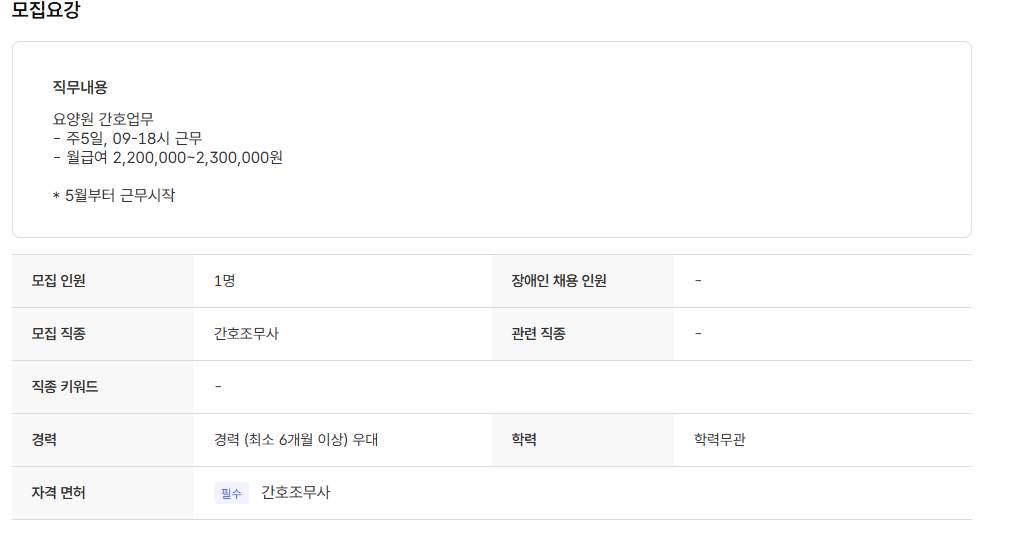Click the 주5일, 09-18시 근무 line
The width and height of the screenshot is (1027, 541).
pyautogui.click(x=128, y=138)
